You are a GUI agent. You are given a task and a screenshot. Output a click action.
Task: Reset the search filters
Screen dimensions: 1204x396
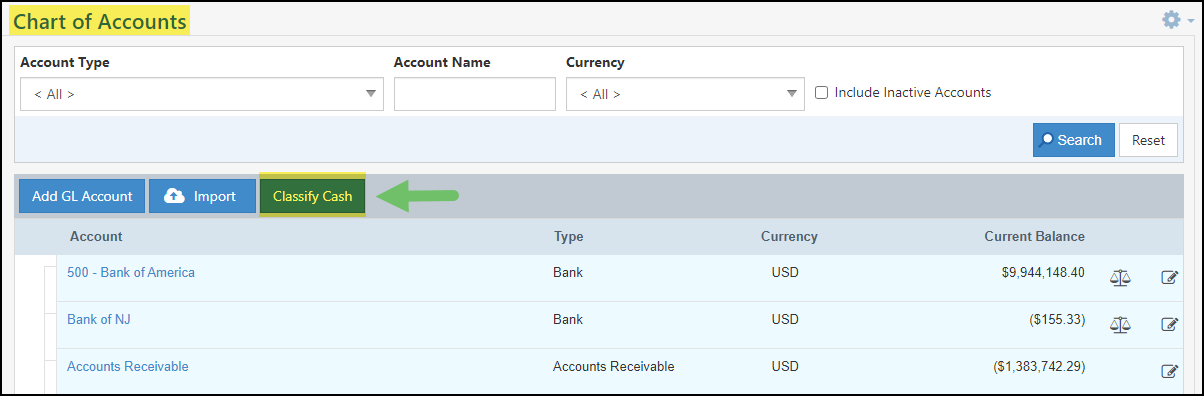coord(1148,140)
